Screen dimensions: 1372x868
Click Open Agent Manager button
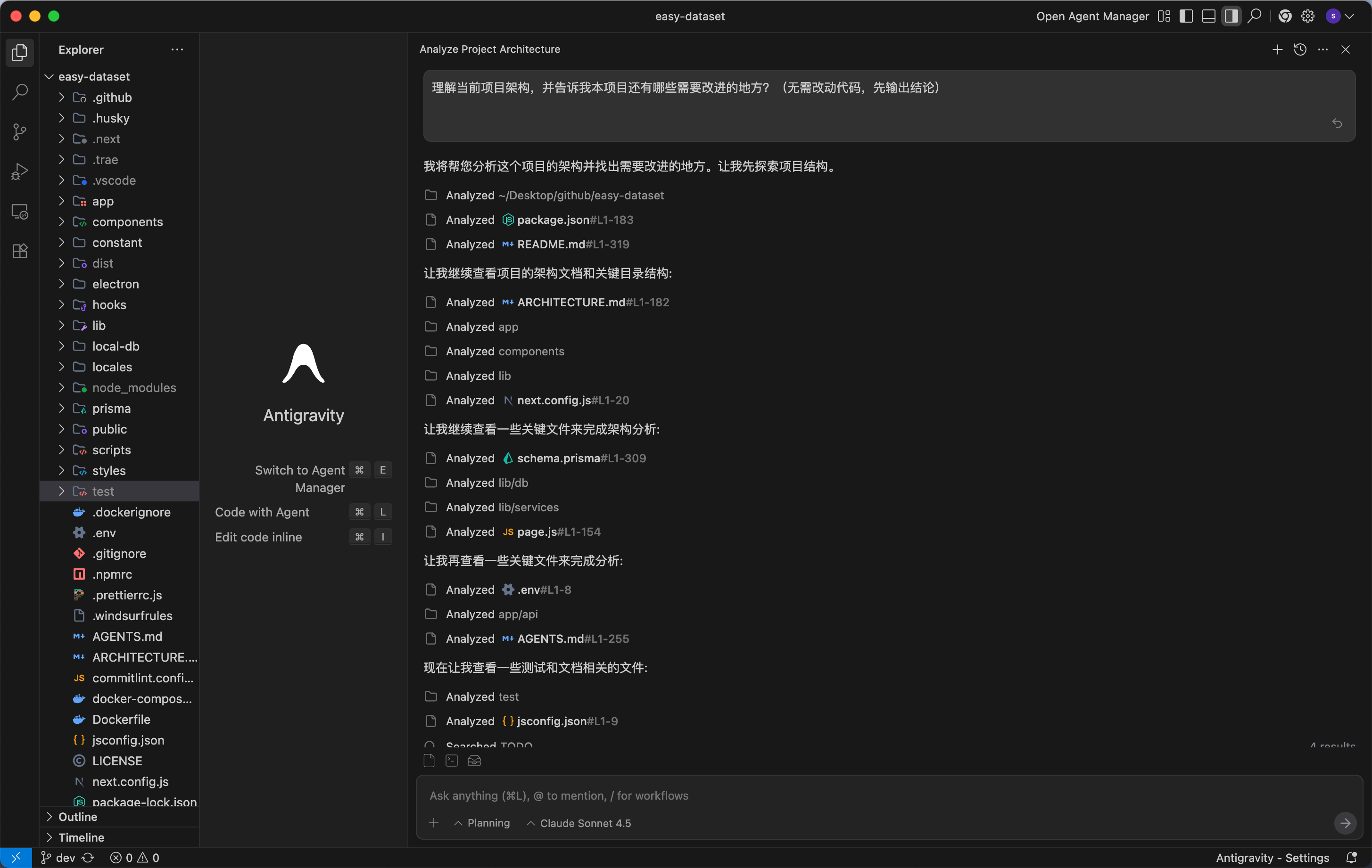click(x=1092, y=16)
